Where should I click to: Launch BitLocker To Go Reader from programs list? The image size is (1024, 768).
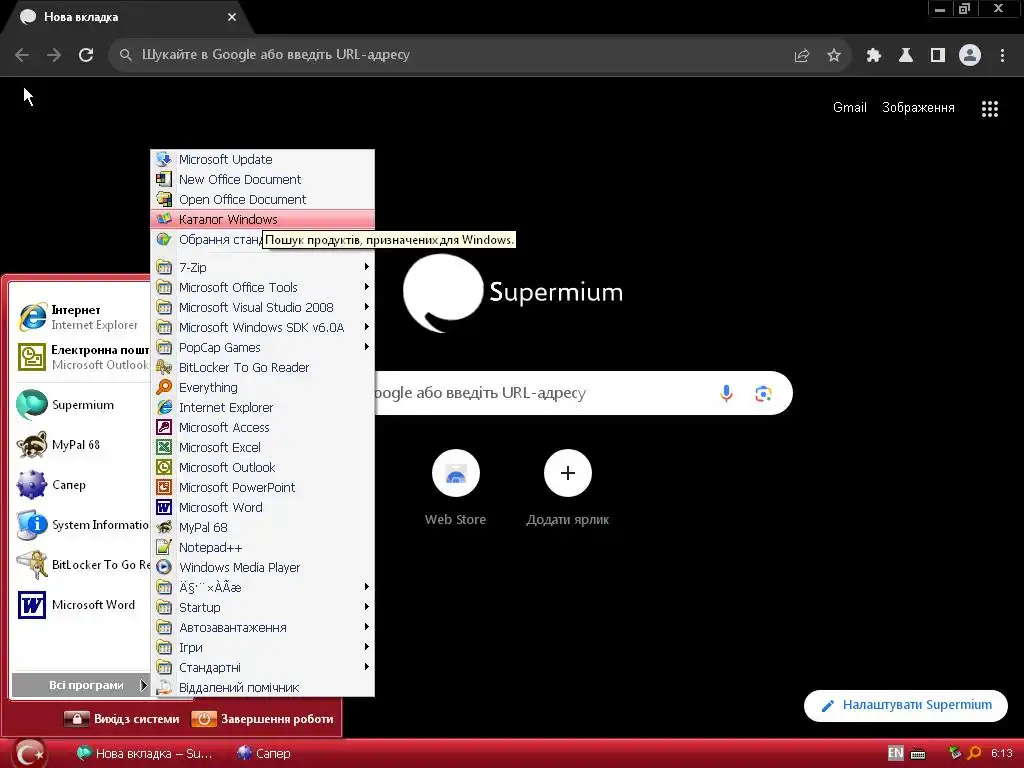click(x=263, y=368)
